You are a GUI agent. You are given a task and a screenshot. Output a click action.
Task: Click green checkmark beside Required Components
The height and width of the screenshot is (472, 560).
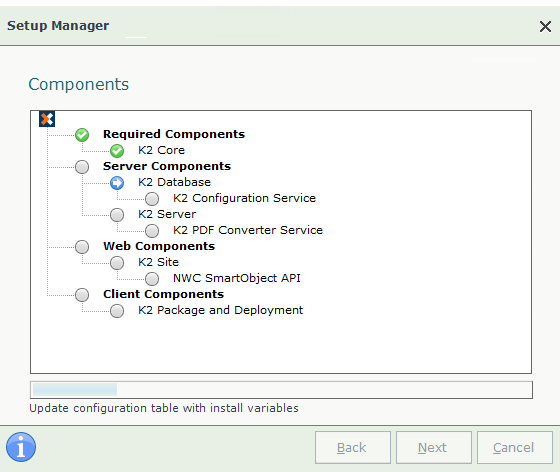[x=82, y=135]
